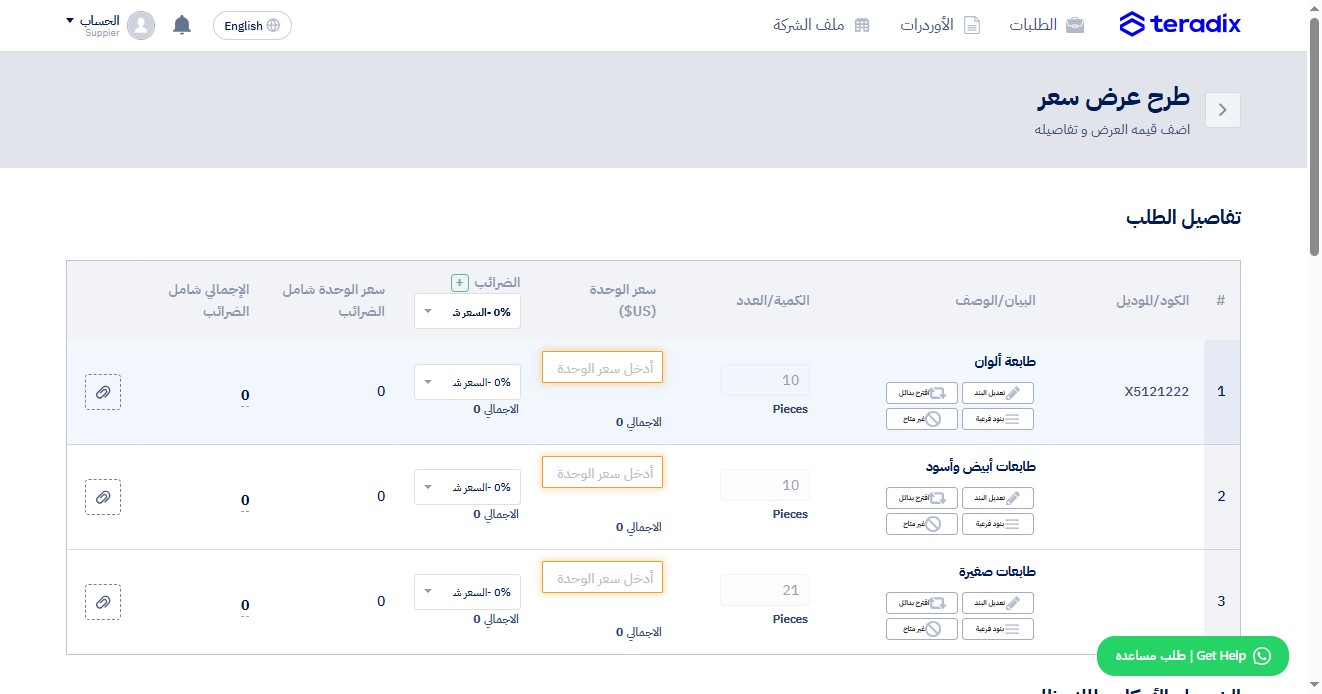Open the tax dropdown in row 2

coord(467,487)
